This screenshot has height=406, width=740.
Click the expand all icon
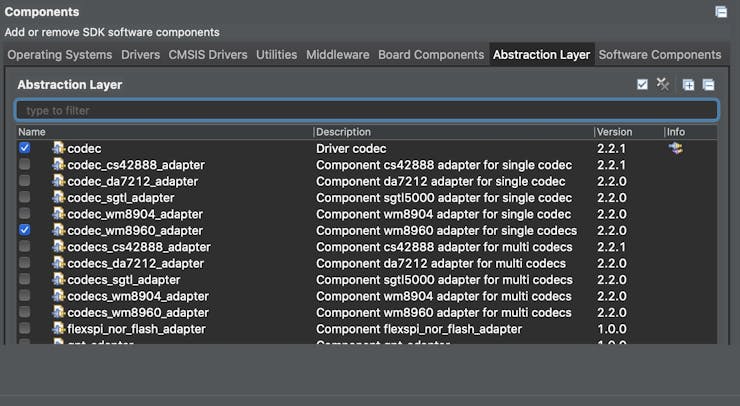click(688, 85)
